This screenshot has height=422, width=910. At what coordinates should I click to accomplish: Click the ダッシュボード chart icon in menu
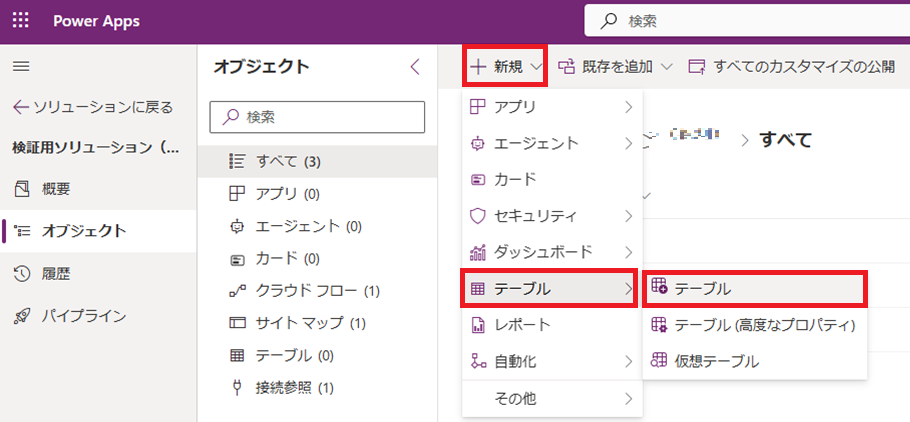point(476,252)
